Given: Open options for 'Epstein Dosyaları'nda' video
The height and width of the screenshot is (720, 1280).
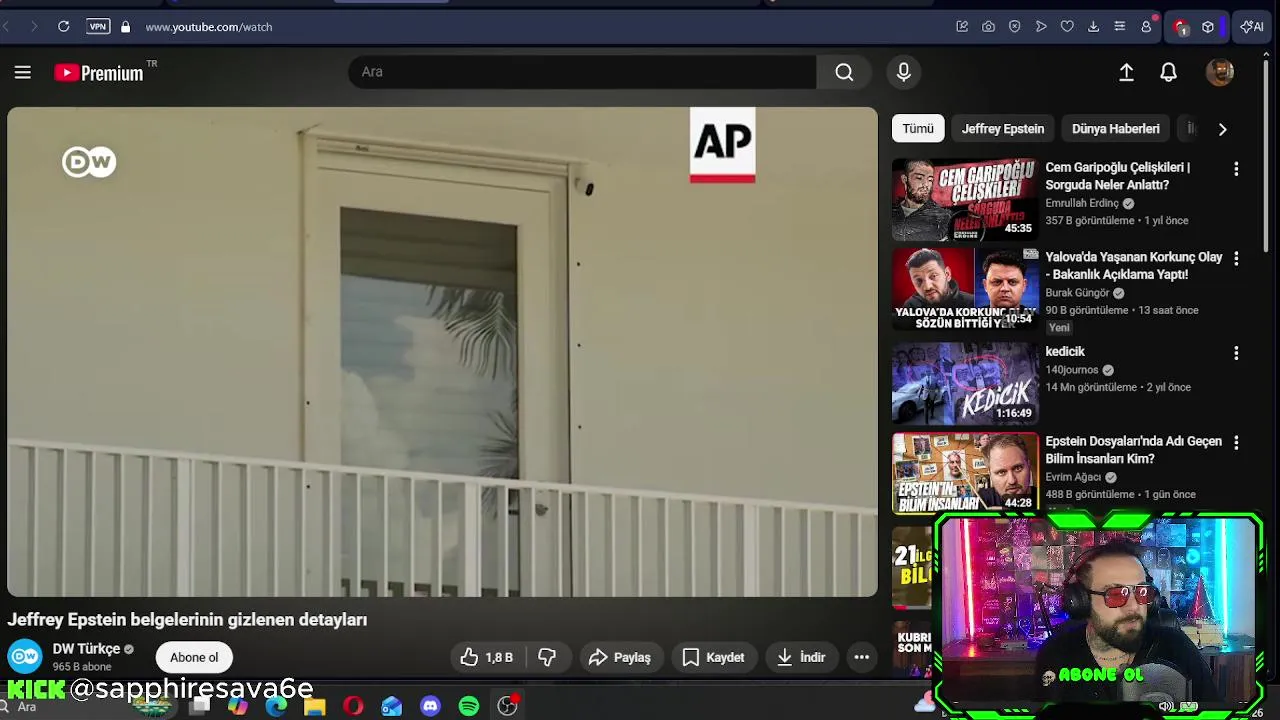Looking at the screenshot, I should (x=1236, y=442).
